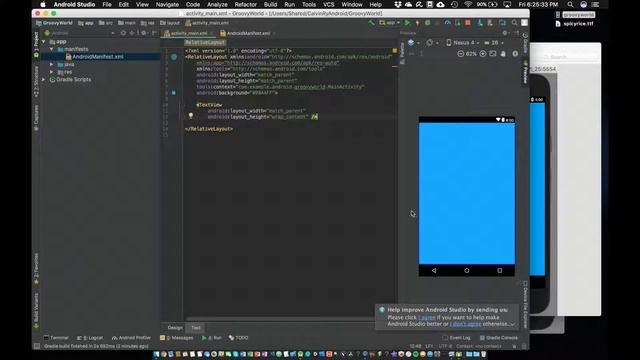Click the 'I agree' link
The image size is (640, 360).
click(x=427, y=317)
